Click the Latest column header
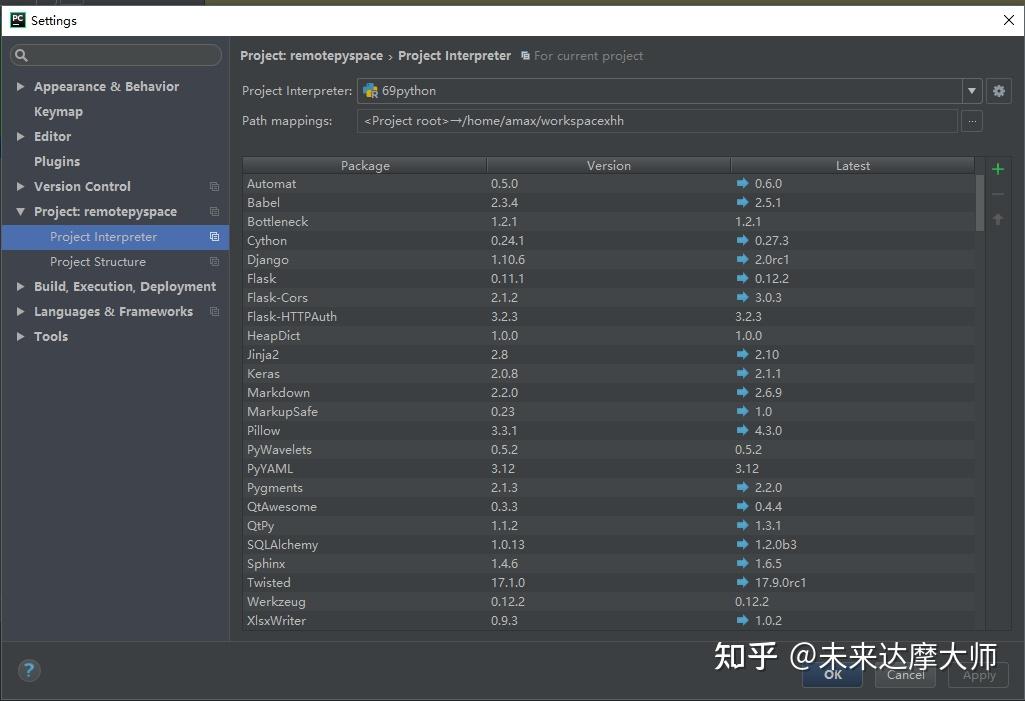The image size is (1025, 701). (x=852, y=165)
